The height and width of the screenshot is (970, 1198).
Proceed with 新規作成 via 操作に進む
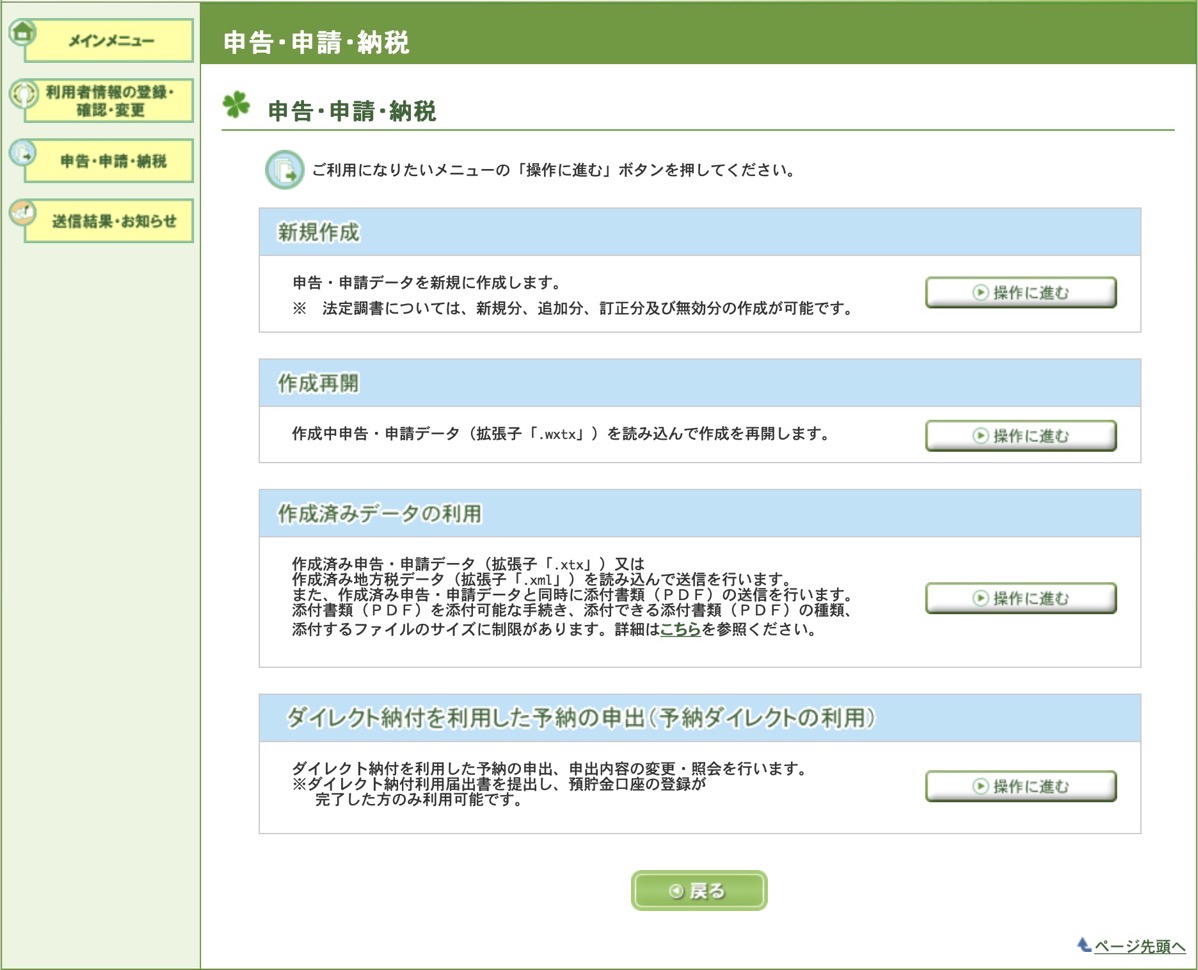point(1021,293)
